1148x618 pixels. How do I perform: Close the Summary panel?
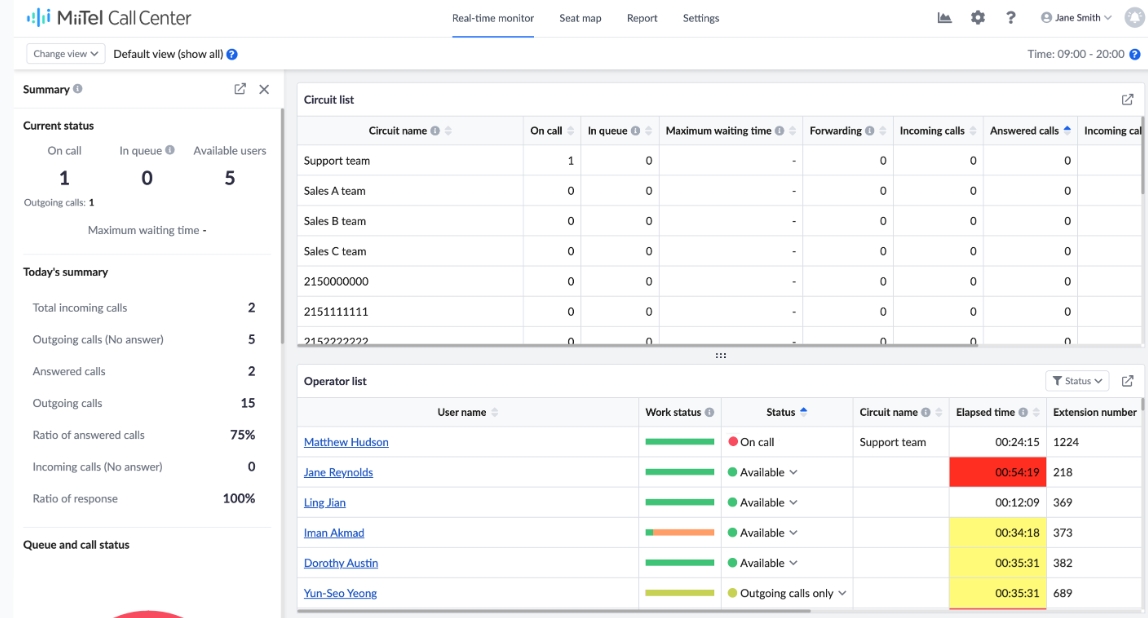(264, 89)
